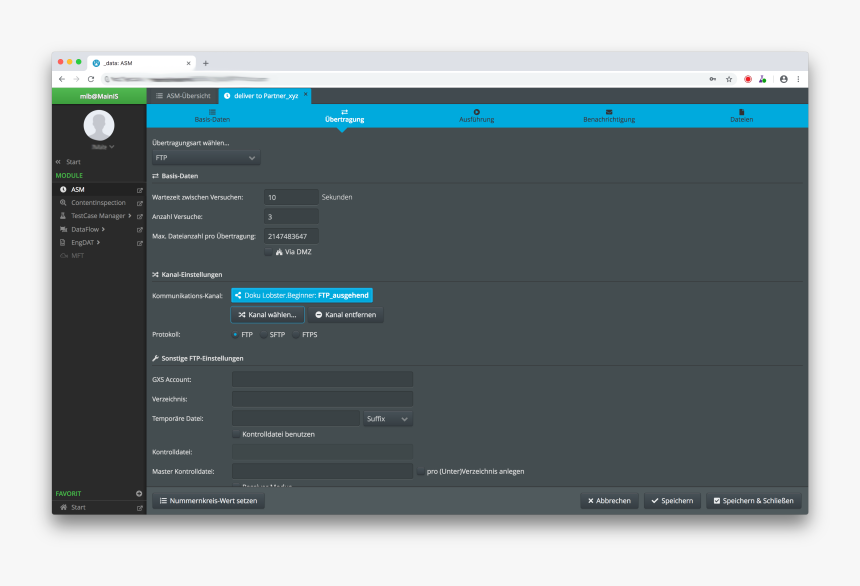Open browser profile account icon
Image resolution: width=860 pixels, height=586 pixels.
[x=784, y=79]
